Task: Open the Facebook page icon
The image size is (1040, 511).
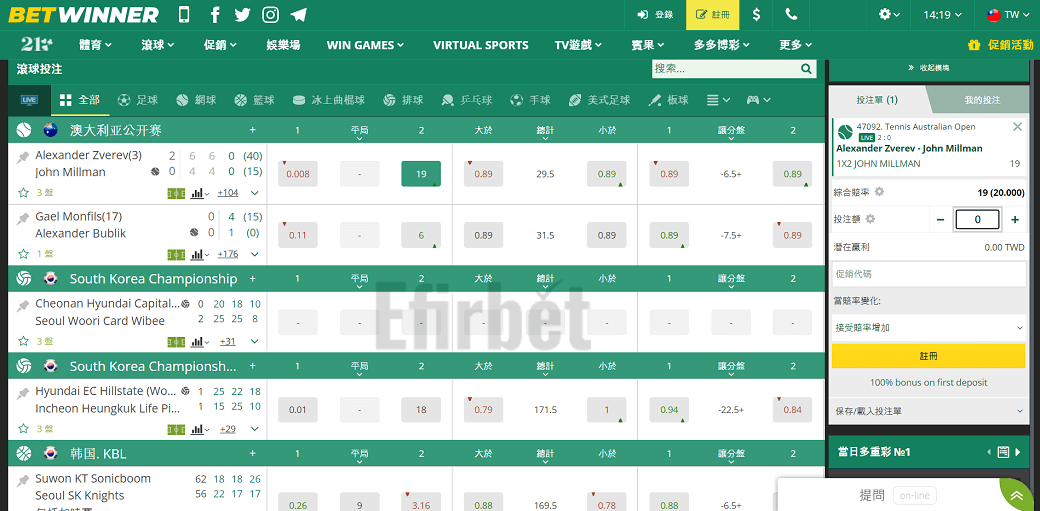Action: point(214,15)
